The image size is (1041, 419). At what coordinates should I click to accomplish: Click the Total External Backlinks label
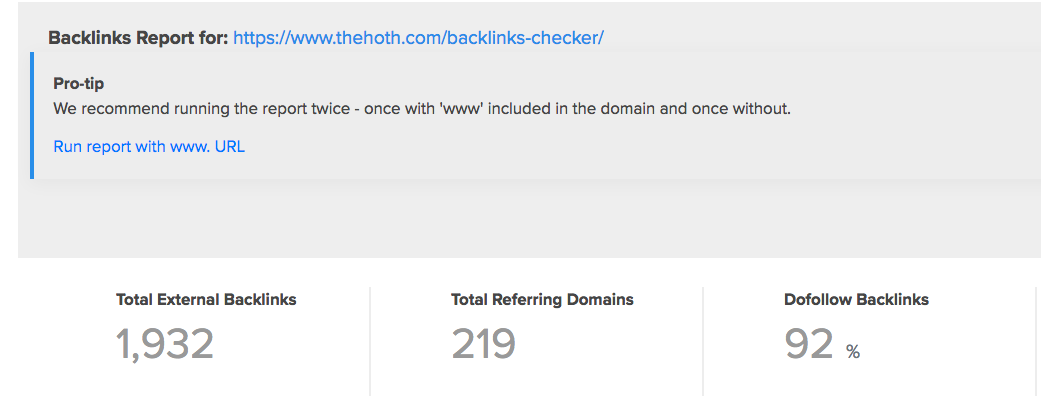206,299
